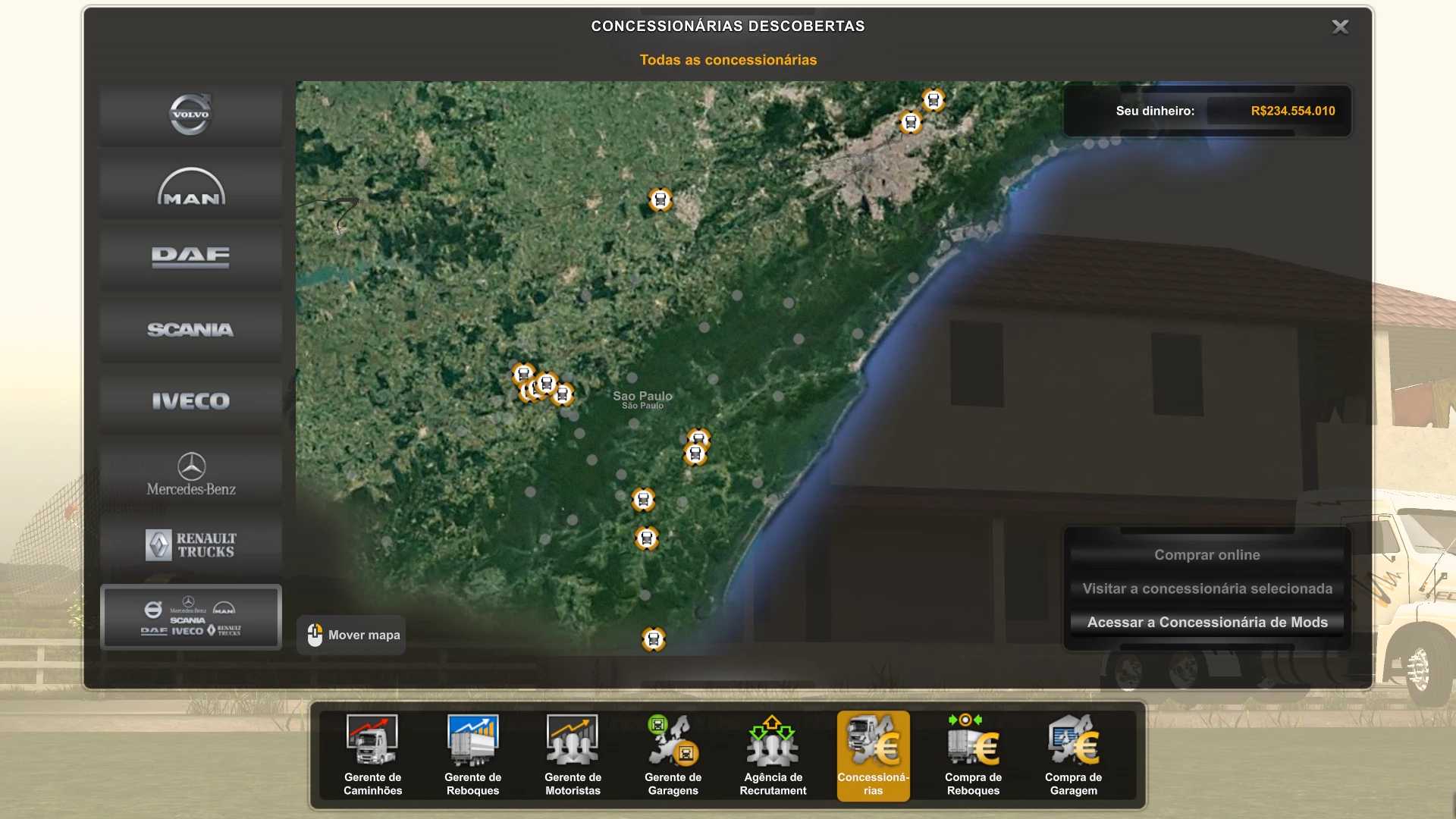Viewport: 1456px width, 819px height.
Task: Select the all-brands combined logo tile
Action: coord(190,617)
